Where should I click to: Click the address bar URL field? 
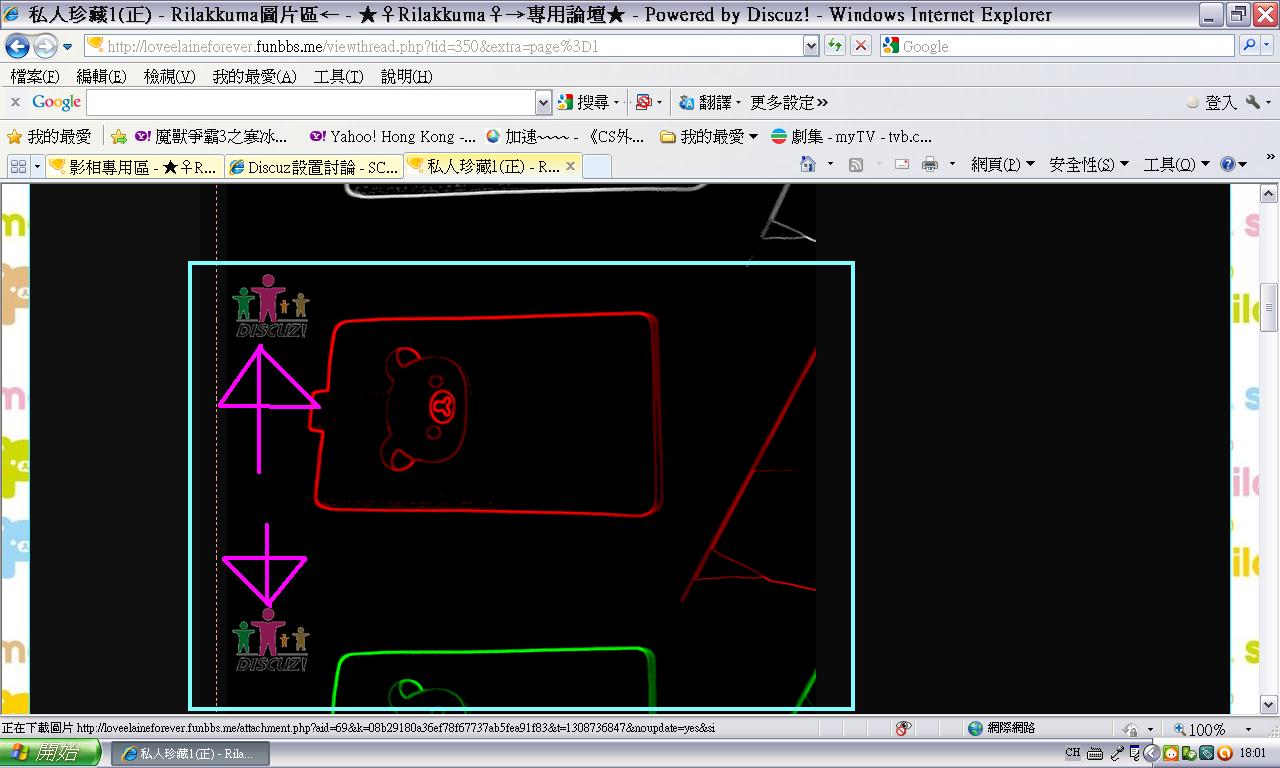point(444,46)
